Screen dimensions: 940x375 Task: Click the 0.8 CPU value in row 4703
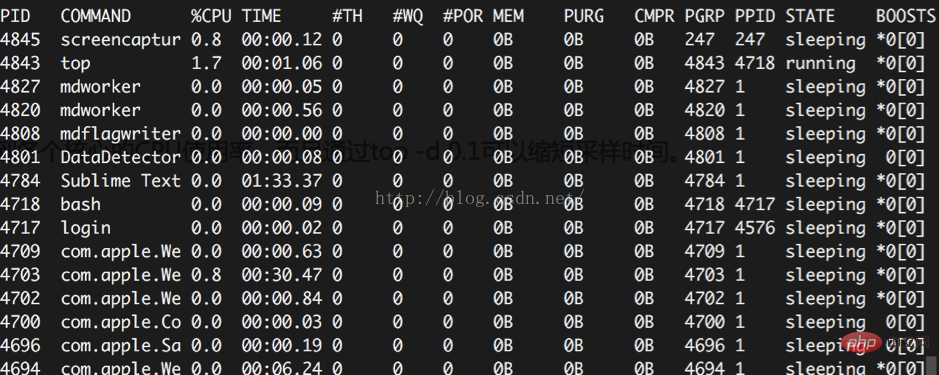[206, 275]
